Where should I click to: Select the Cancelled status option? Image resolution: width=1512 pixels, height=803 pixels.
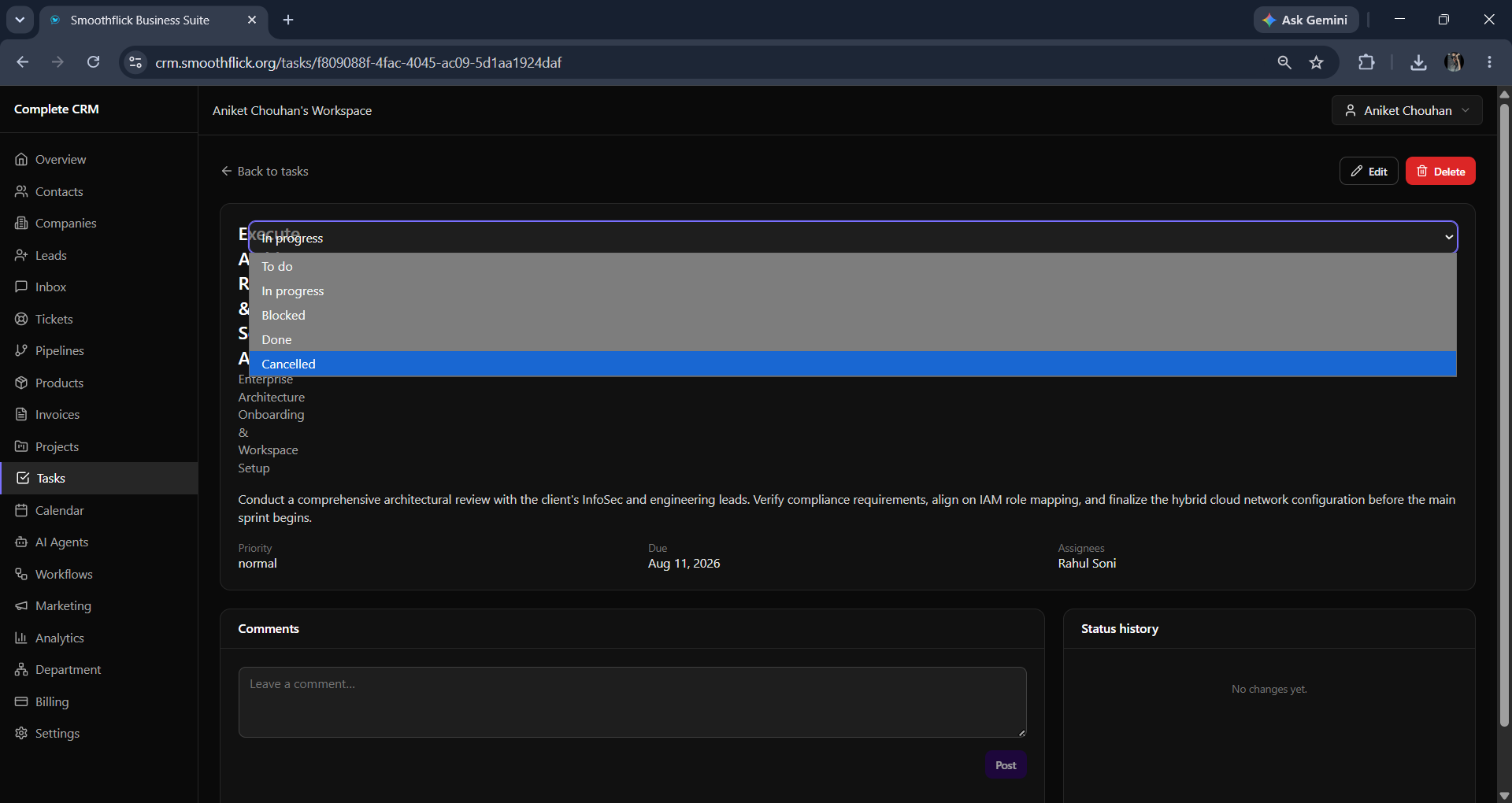pyautogui.click(x=853, y=364)
